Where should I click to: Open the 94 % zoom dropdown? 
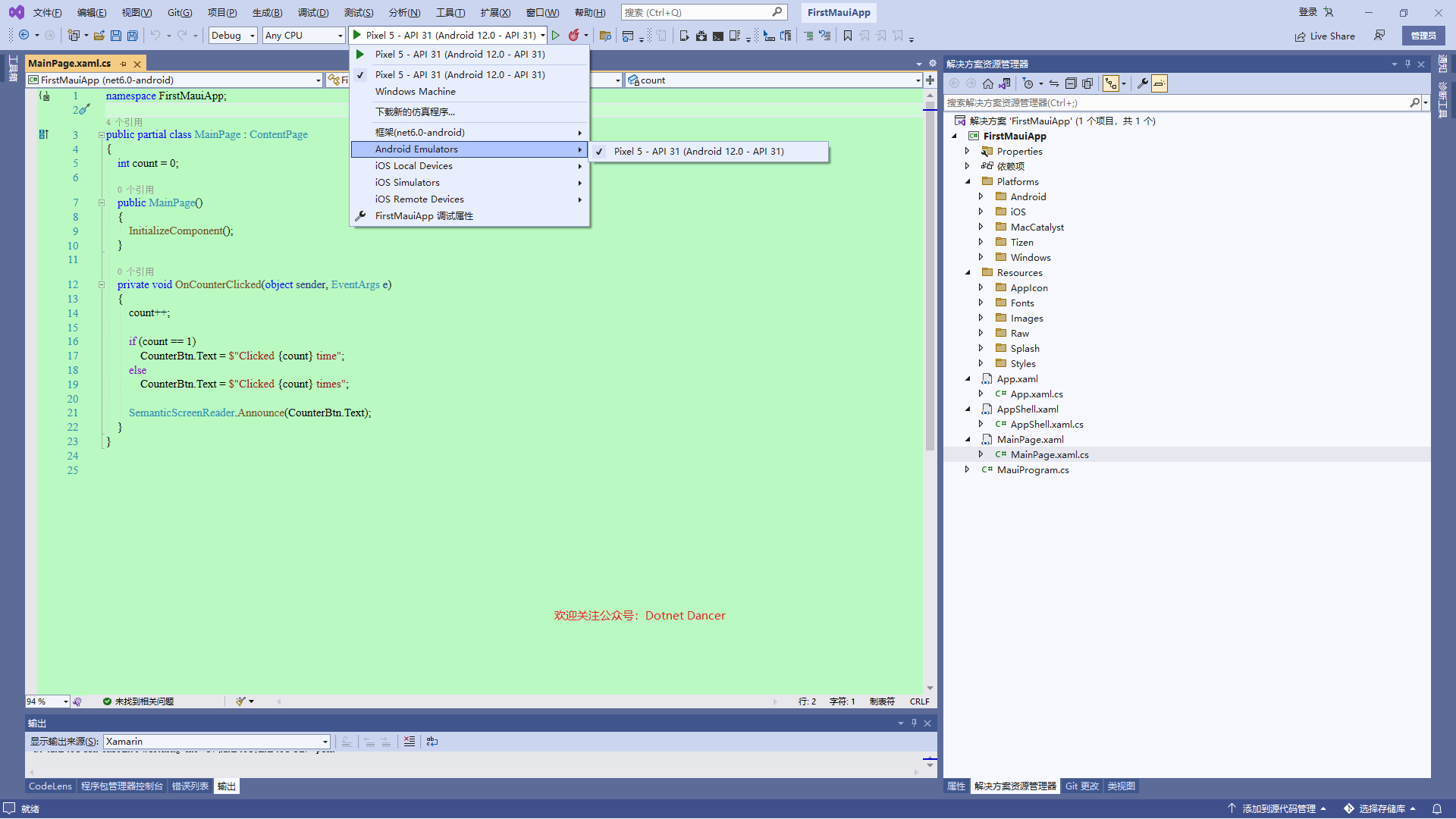(48, 701)
